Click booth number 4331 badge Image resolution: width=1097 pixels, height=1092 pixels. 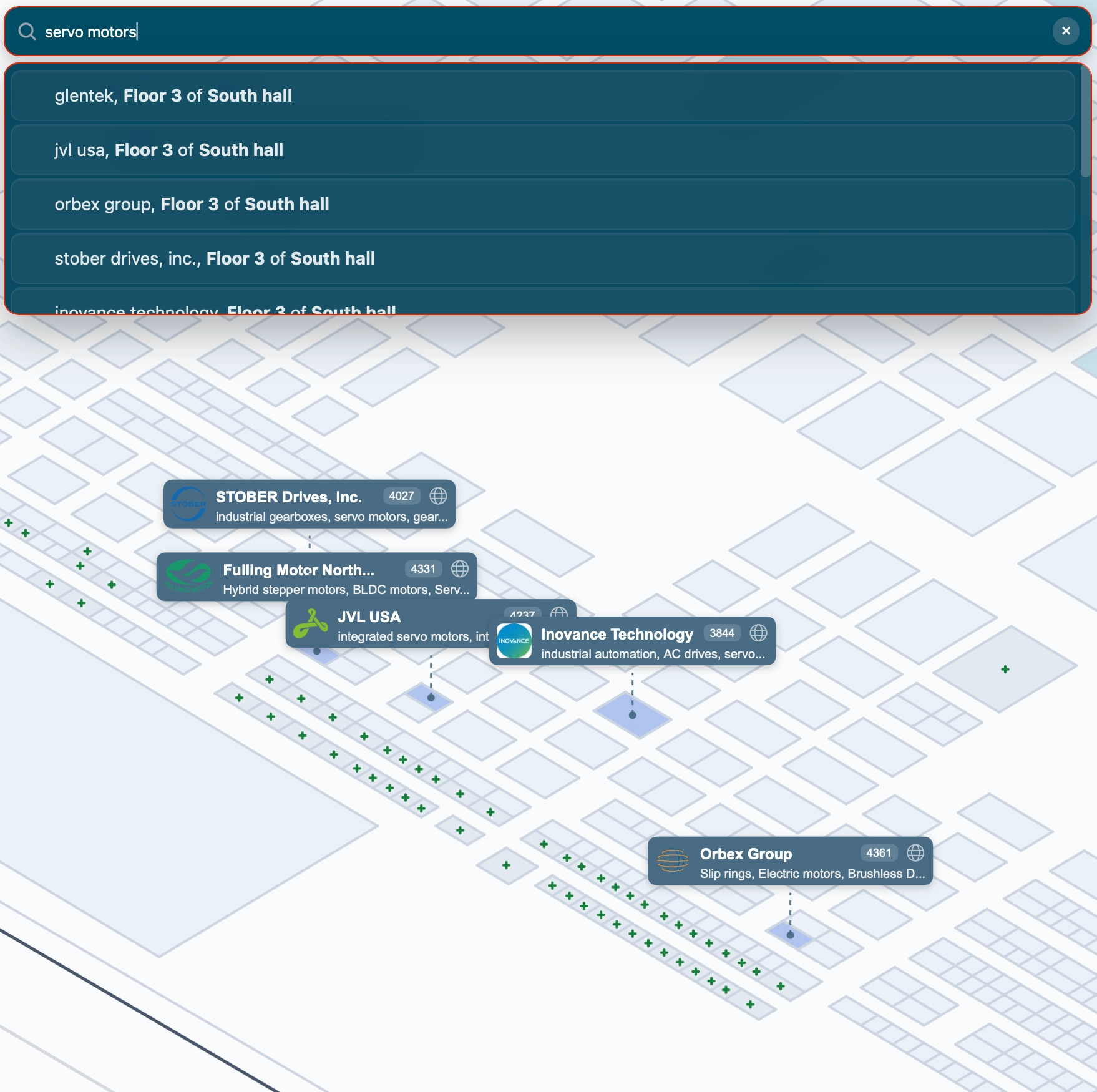[x=423, y=568]
